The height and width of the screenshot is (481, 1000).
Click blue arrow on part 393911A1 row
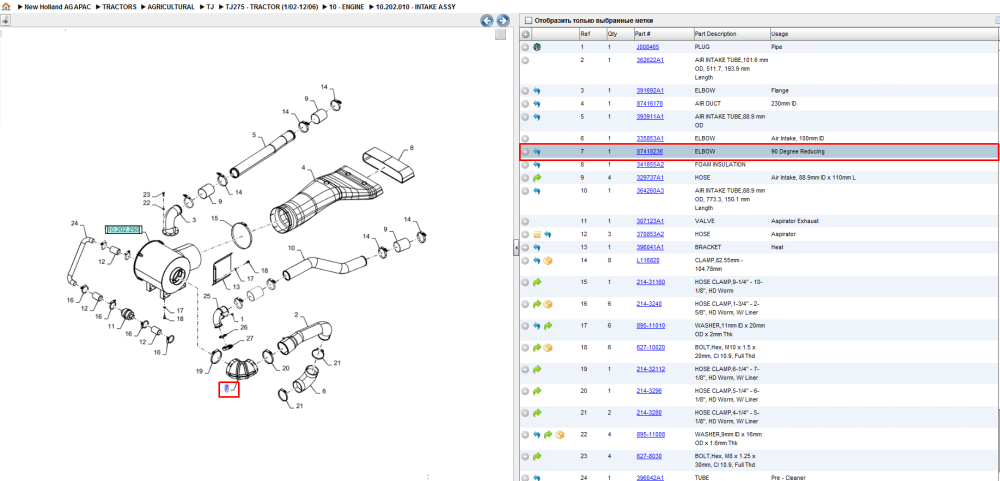536,117
